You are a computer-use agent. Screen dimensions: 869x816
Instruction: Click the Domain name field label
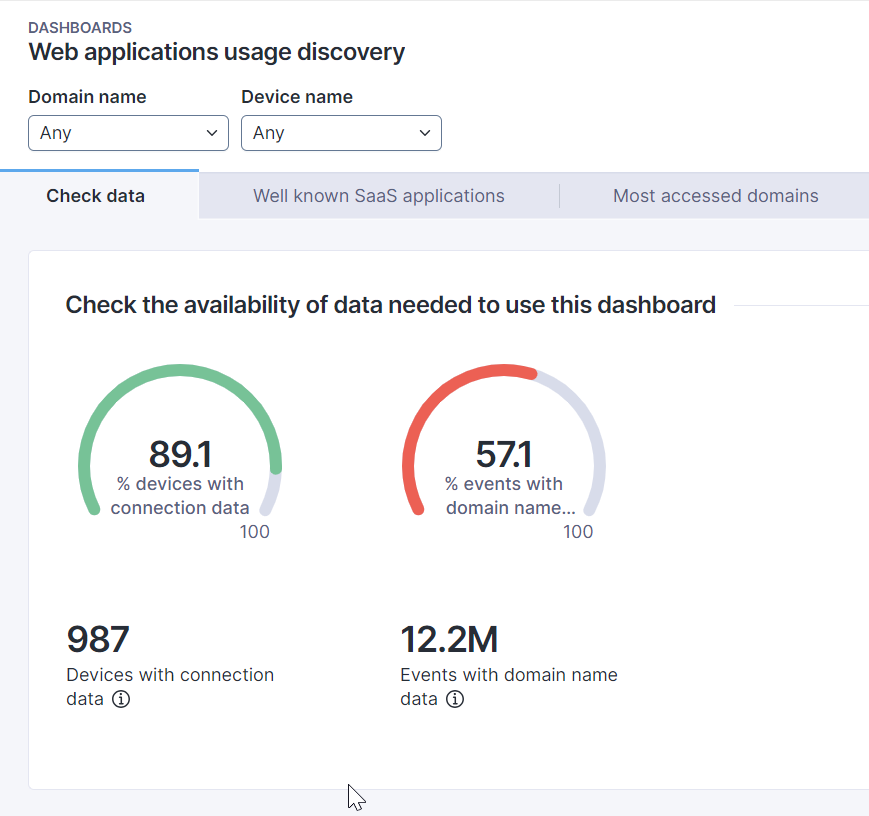(88, 97)
